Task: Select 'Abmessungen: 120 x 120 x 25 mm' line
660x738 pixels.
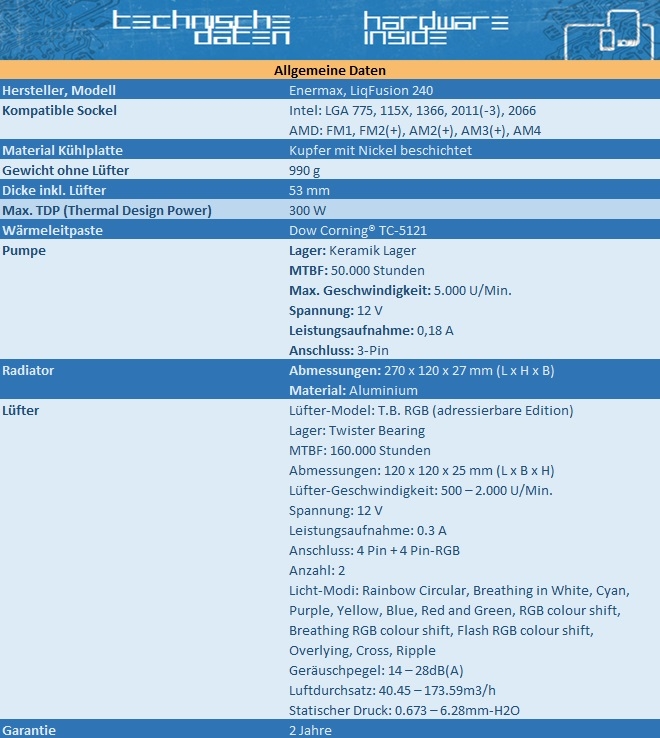Action: (421, 471)
